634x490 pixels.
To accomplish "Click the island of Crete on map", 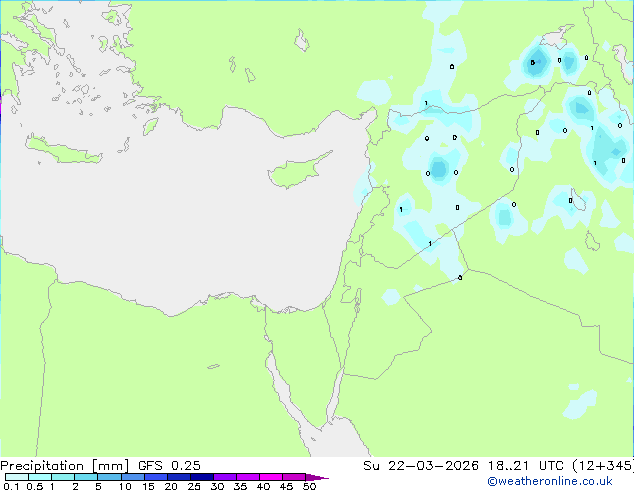I will (63, 150).
